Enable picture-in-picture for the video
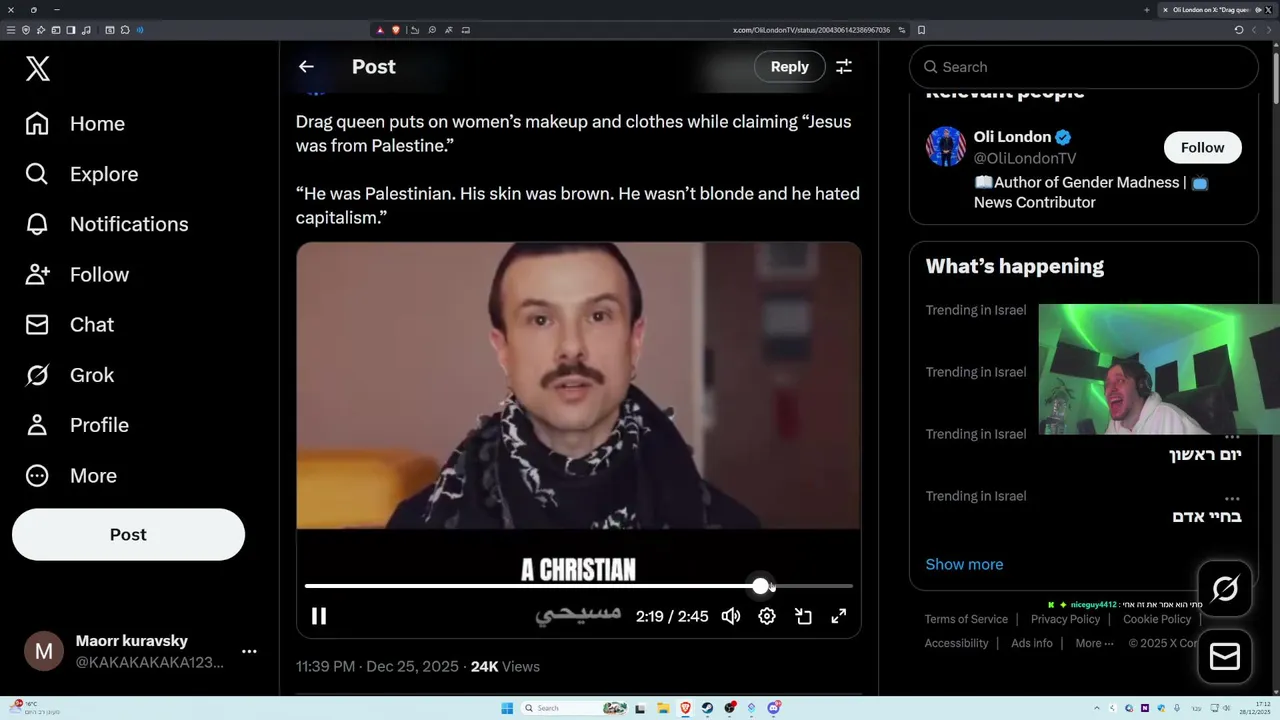This screenshot has width=1280, height=720. pos(803,616)
